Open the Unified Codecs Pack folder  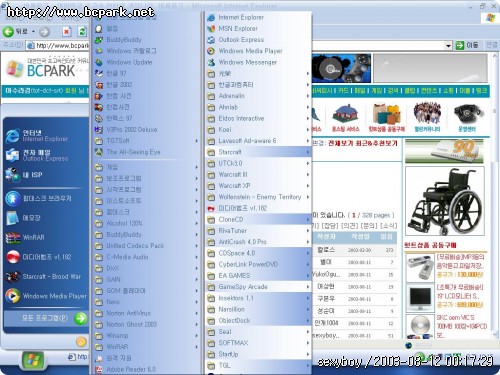pos(147,246)
